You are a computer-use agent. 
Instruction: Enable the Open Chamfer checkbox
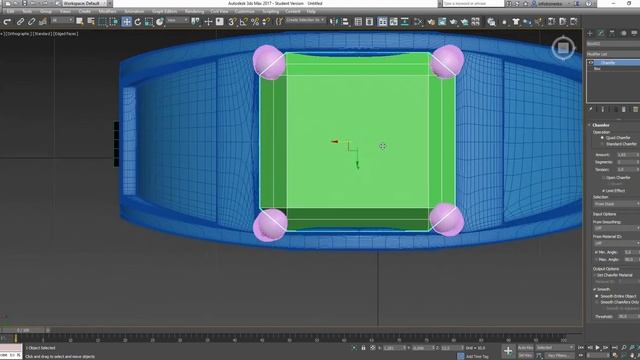tap(603, 178)
